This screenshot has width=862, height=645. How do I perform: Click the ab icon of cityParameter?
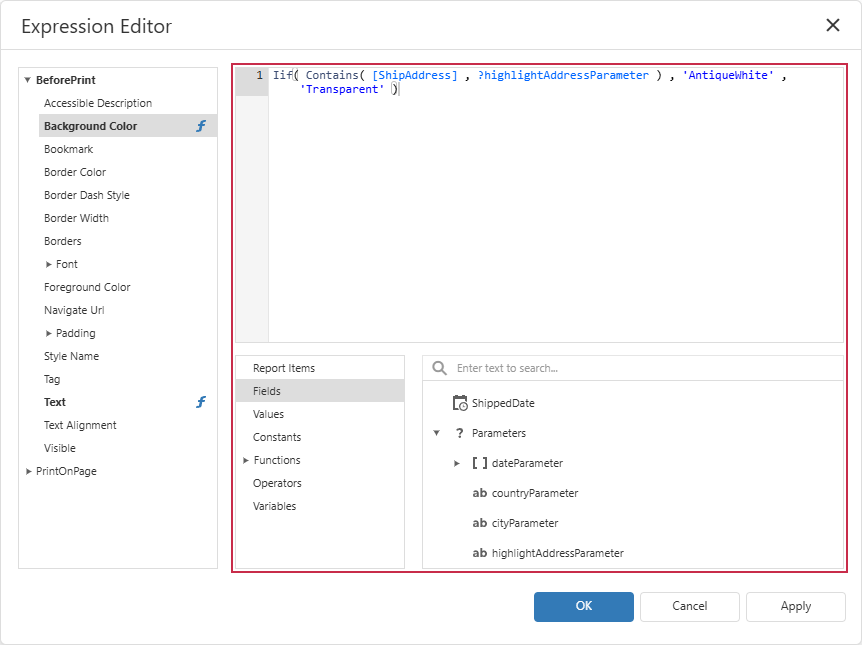(x=479, y=523)
